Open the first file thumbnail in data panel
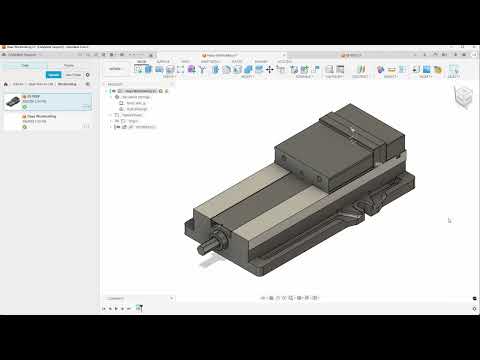480x360 pixels. point(13,101)
